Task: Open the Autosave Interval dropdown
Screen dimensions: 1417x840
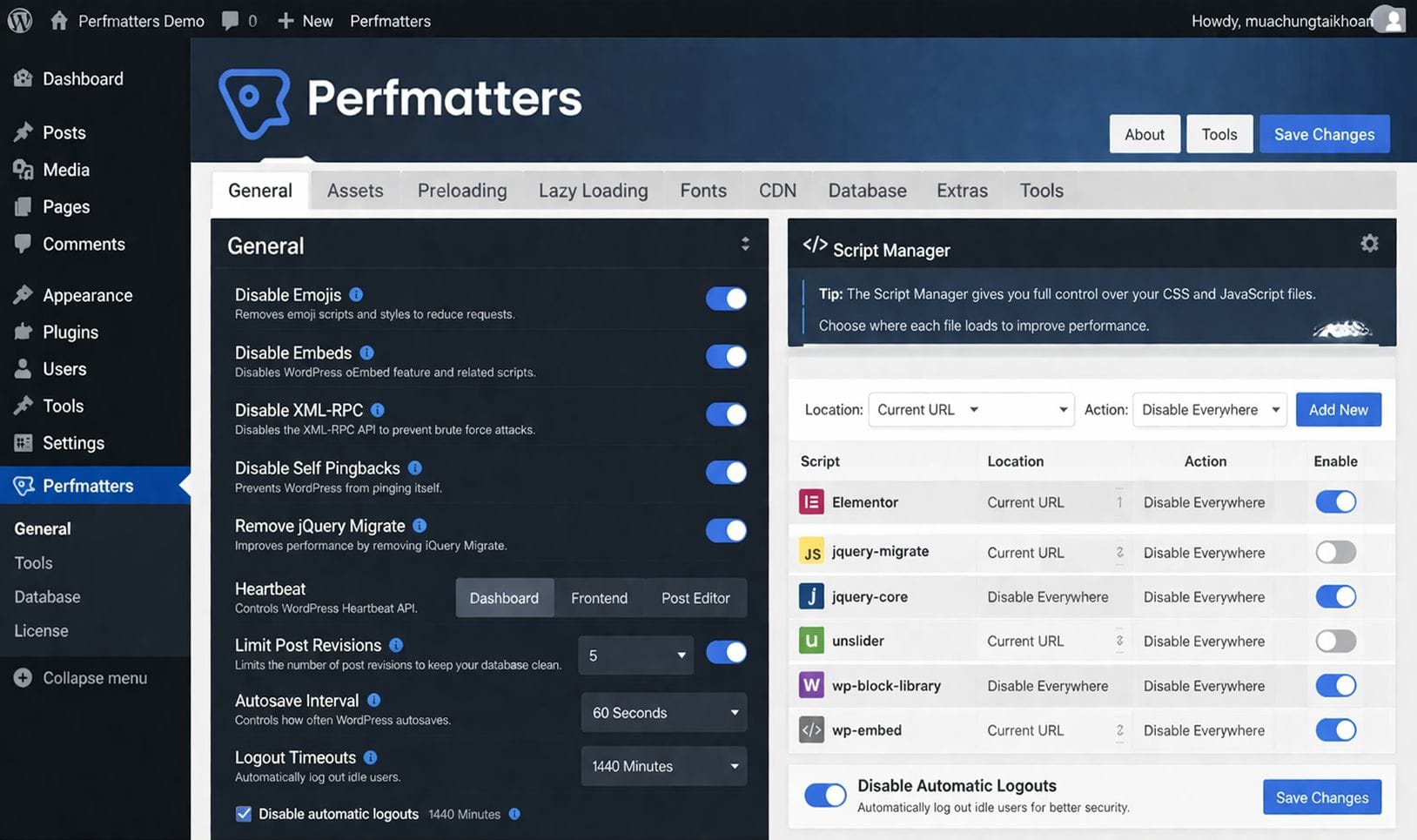Action: point(663,712)
